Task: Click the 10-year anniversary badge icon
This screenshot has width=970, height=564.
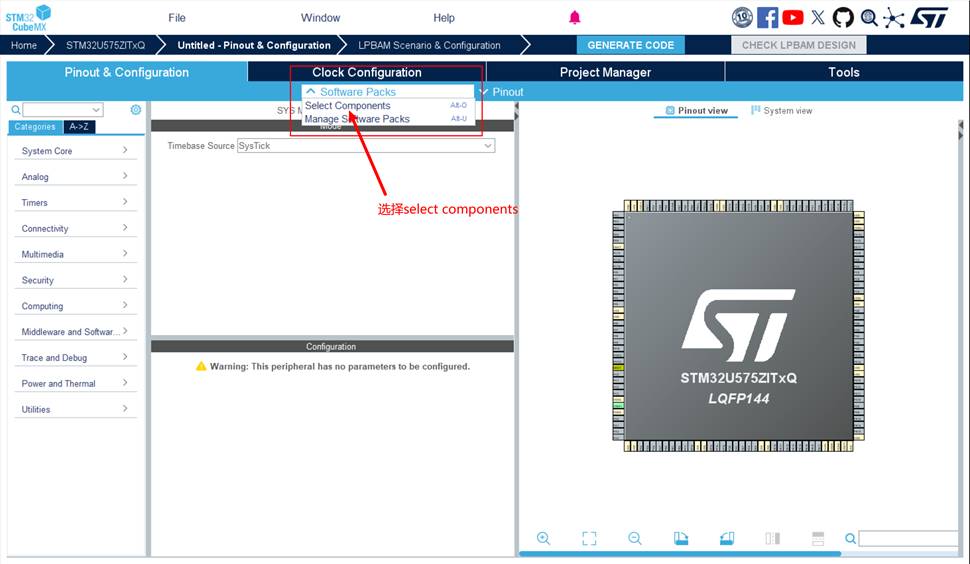Action: tap(742, 17)
